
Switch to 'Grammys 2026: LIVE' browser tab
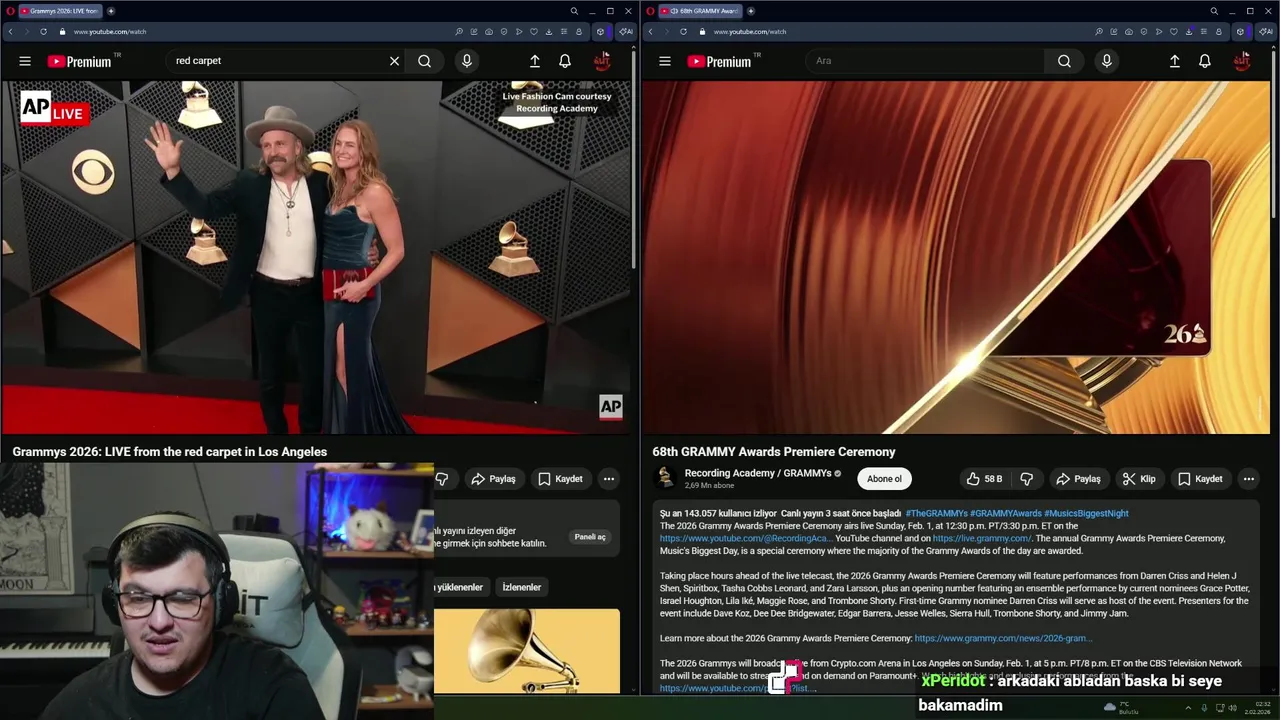pos(60,11)
